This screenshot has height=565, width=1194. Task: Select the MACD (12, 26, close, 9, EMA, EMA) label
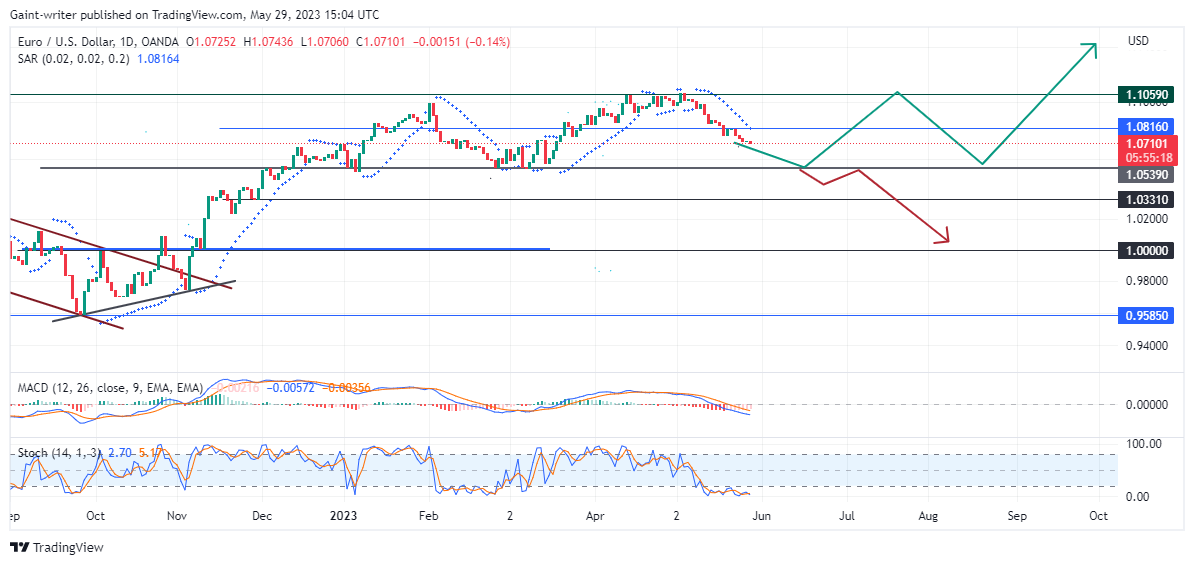[x=110, y=388]
